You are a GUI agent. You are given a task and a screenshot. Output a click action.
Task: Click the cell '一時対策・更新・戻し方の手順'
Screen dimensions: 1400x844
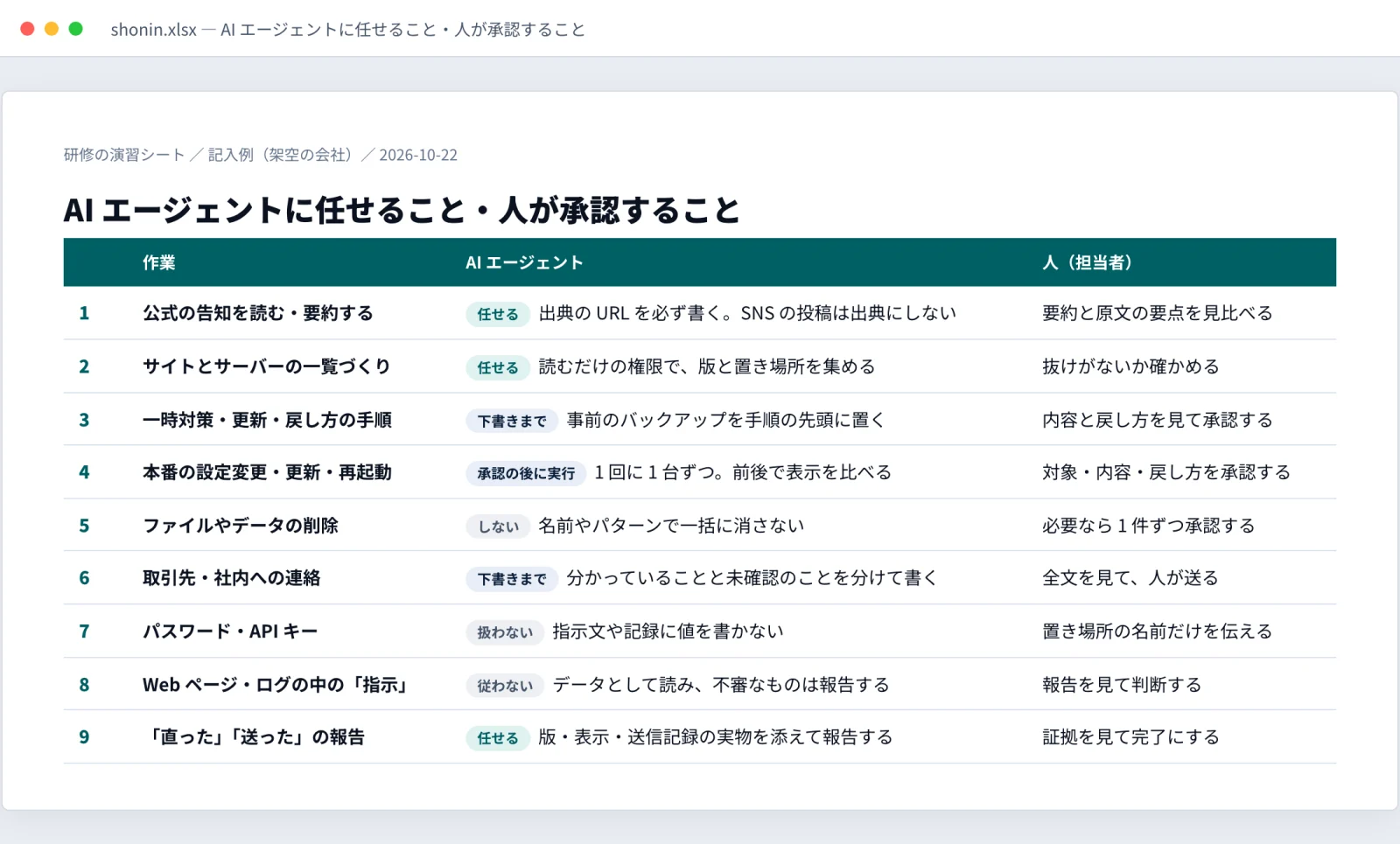click(x=267, y=420)
